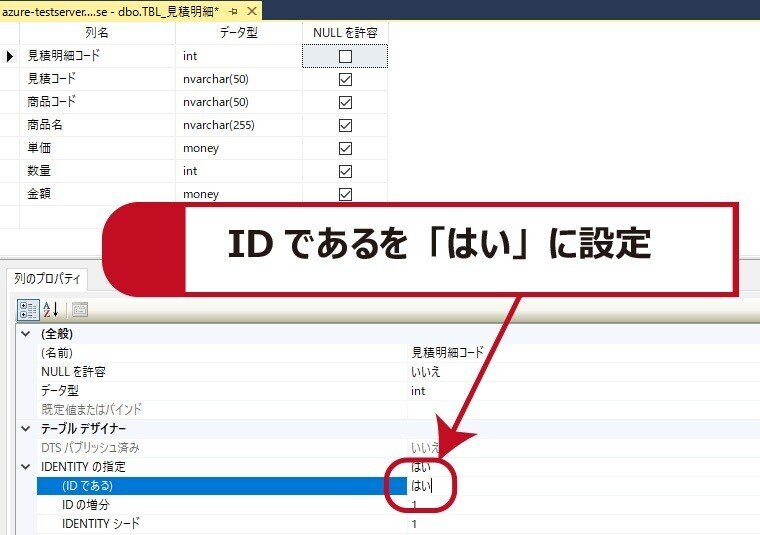
Task: Select the 金額 column name cell
Action: pos(97,194)
